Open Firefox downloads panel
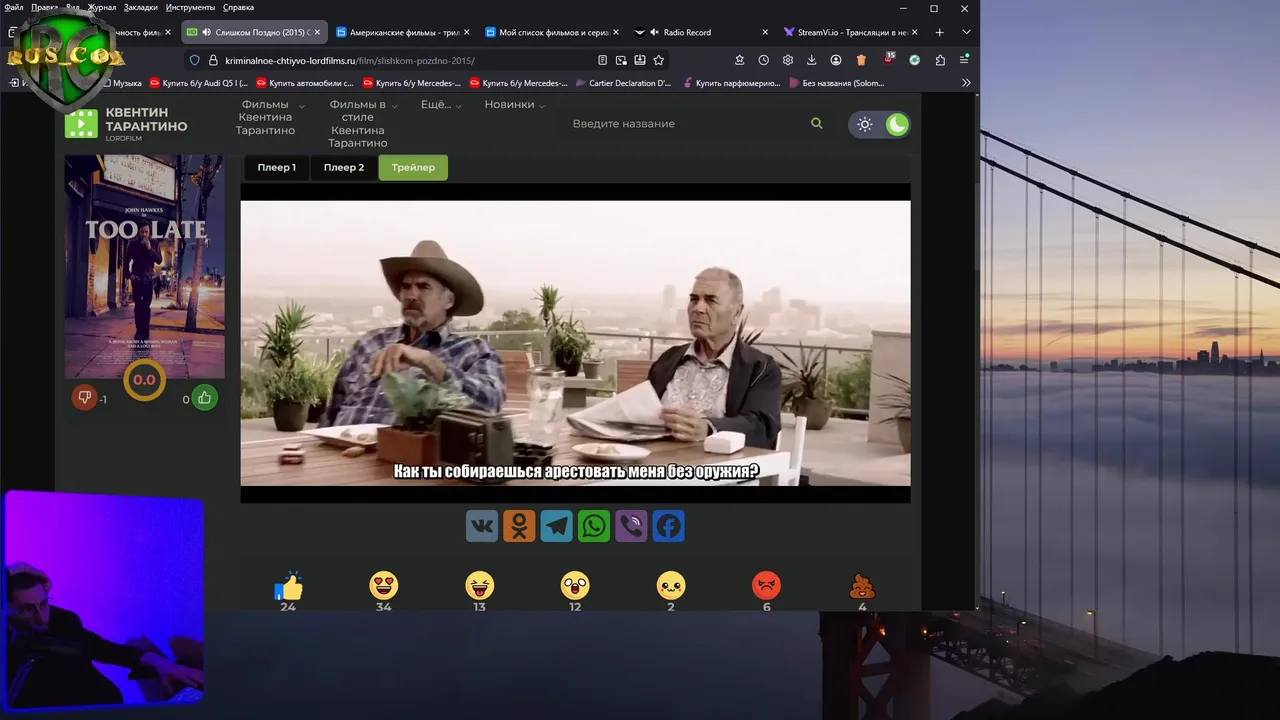Viewport: 1280px width, 720px height. (812, 60)
